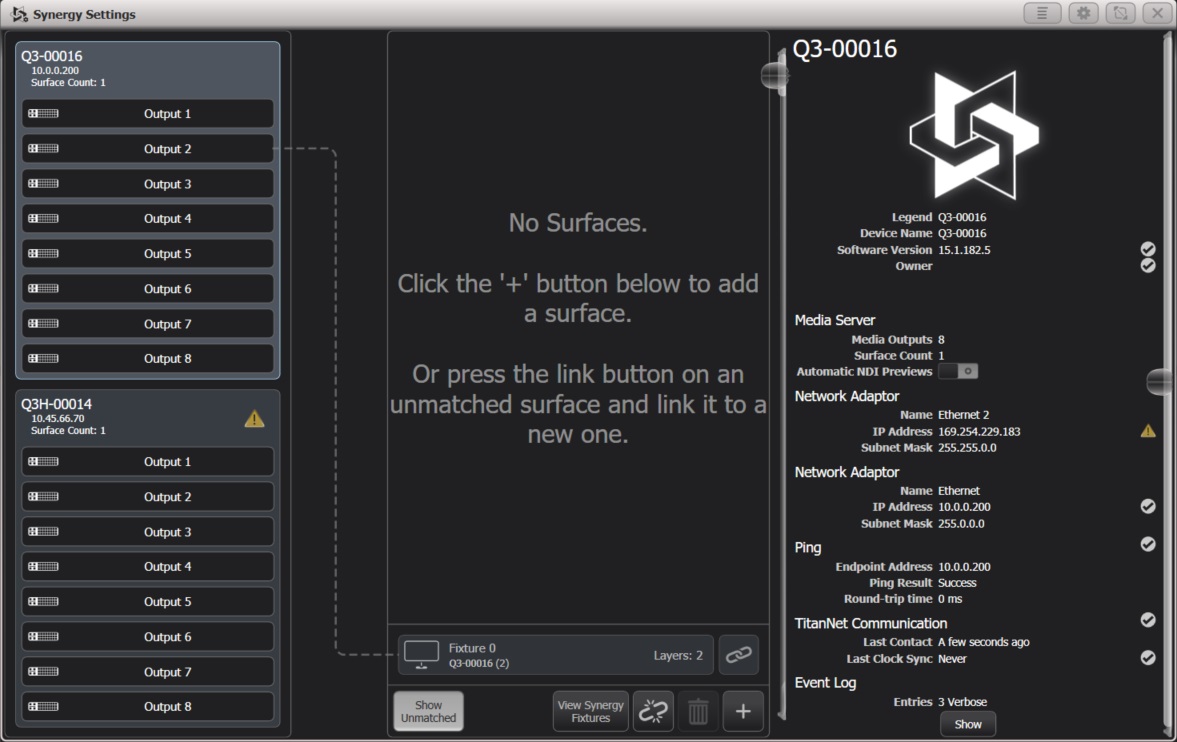Select the Q3H-00014 device header

pos(130,416)
